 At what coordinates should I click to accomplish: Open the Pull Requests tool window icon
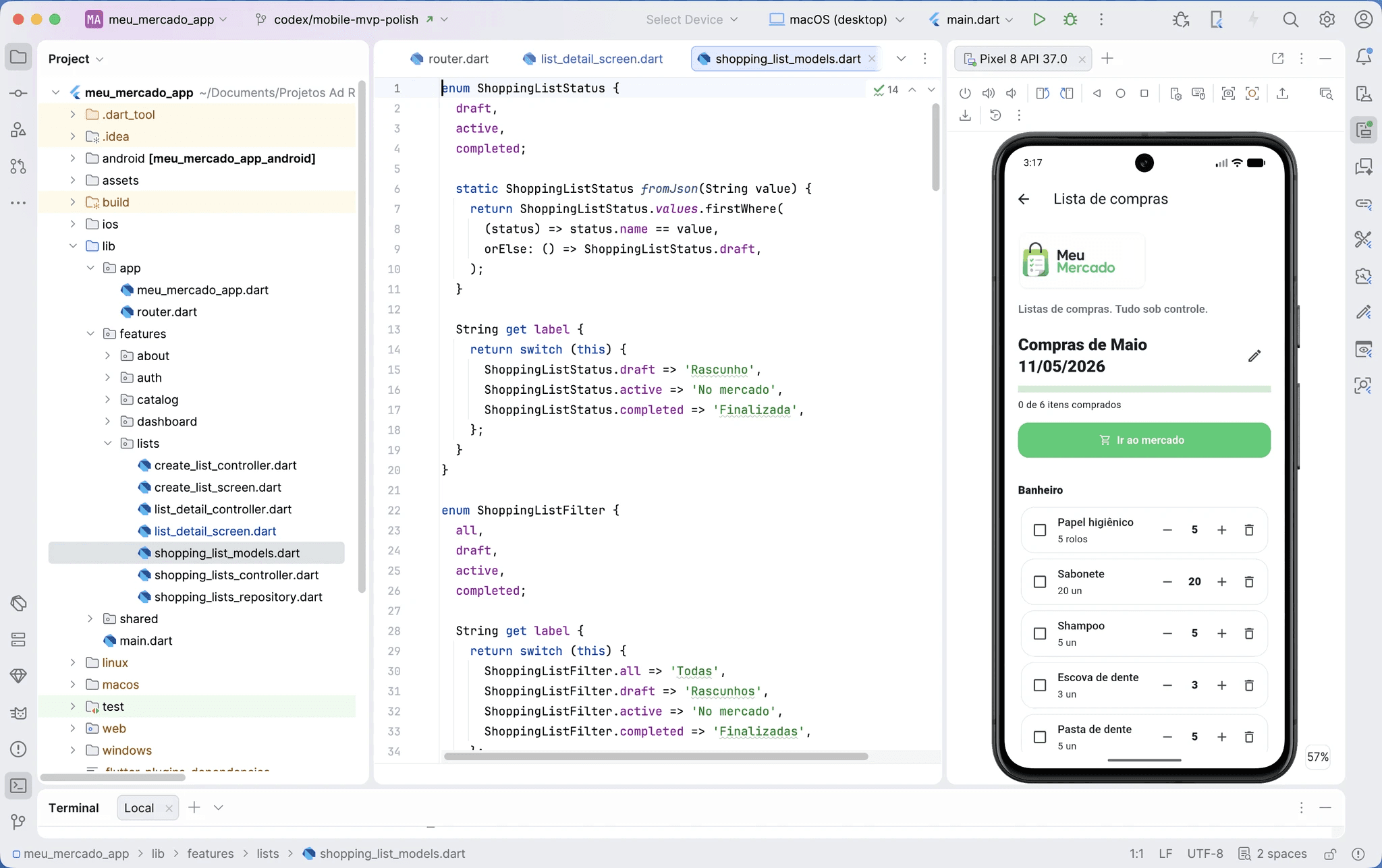pos(19,166)
